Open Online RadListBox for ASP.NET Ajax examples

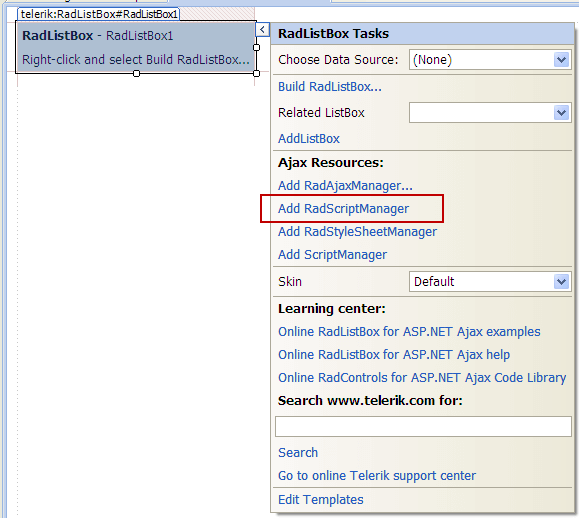pos(409,332)
